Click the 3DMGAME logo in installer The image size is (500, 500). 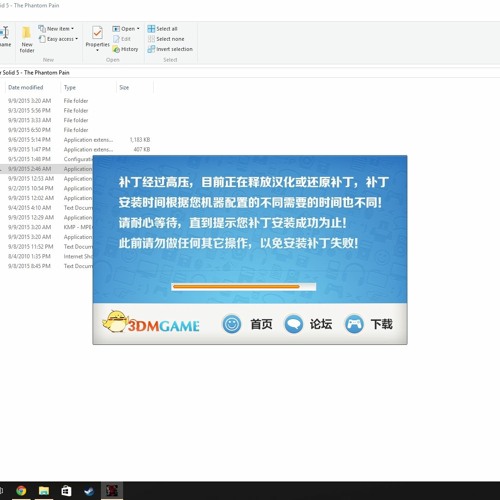pos(151,322)
